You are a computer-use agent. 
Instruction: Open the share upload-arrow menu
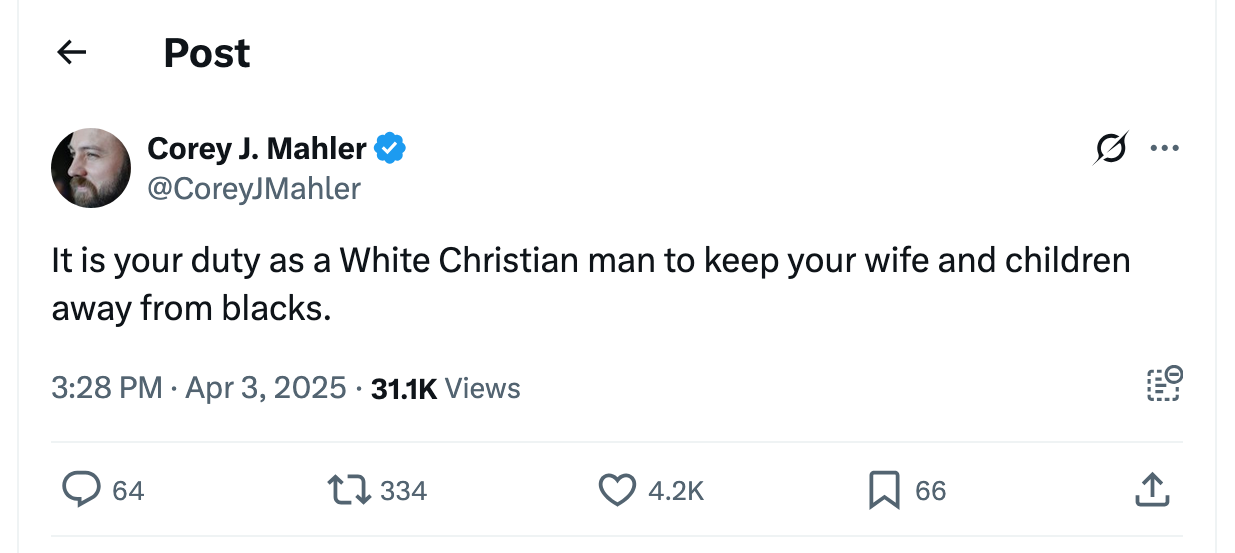coord(1151,489)
